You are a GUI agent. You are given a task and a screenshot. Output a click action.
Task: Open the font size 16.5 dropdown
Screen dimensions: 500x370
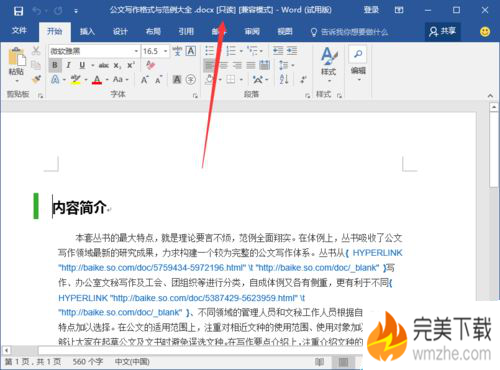coord(165,51)
